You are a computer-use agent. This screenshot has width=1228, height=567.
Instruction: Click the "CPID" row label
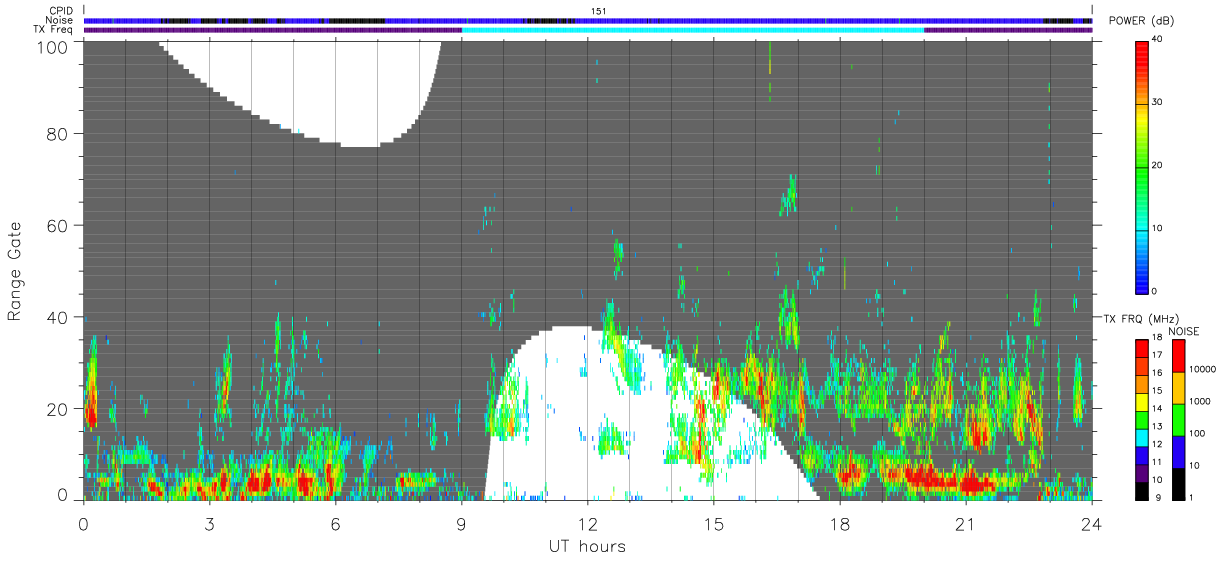click(x=61, y=11)
